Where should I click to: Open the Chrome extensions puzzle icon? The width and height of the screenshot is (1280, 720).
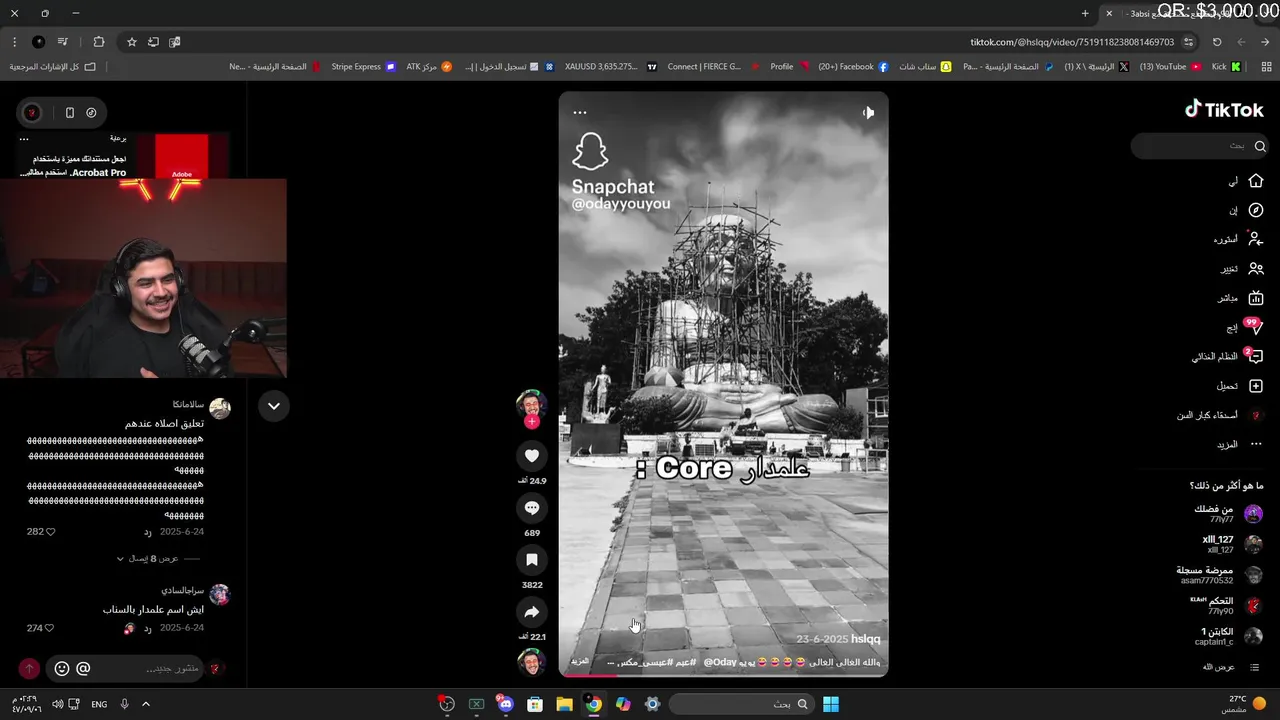[x=98, y=42]
